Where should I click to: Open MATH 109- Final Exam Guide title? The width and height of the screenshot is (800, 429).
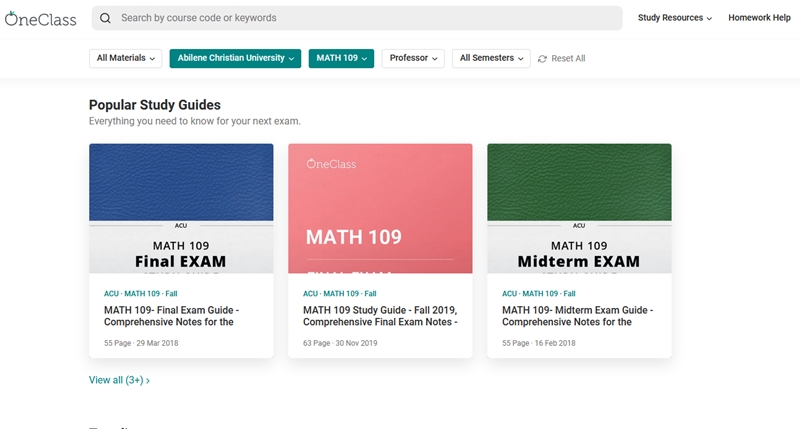tap(171, 316)
